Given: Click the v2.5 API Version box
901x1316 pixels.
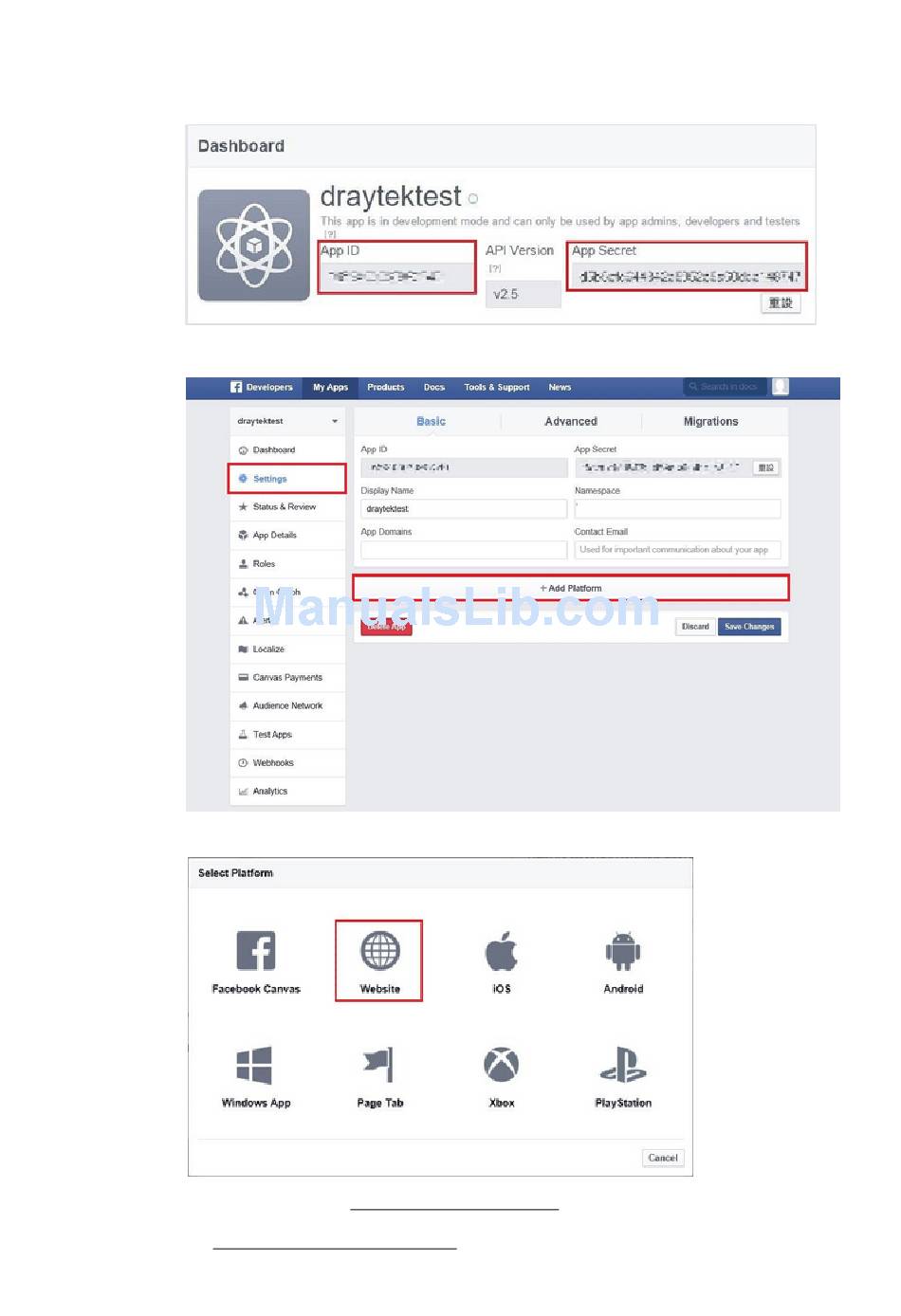Looking at the screenshot, I should (523, 294).
